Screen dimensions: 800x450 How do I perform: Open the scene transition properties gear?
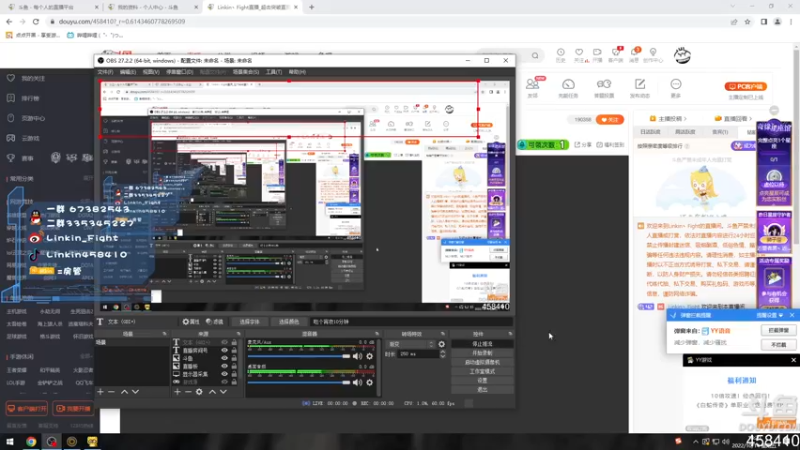[441, 344]
